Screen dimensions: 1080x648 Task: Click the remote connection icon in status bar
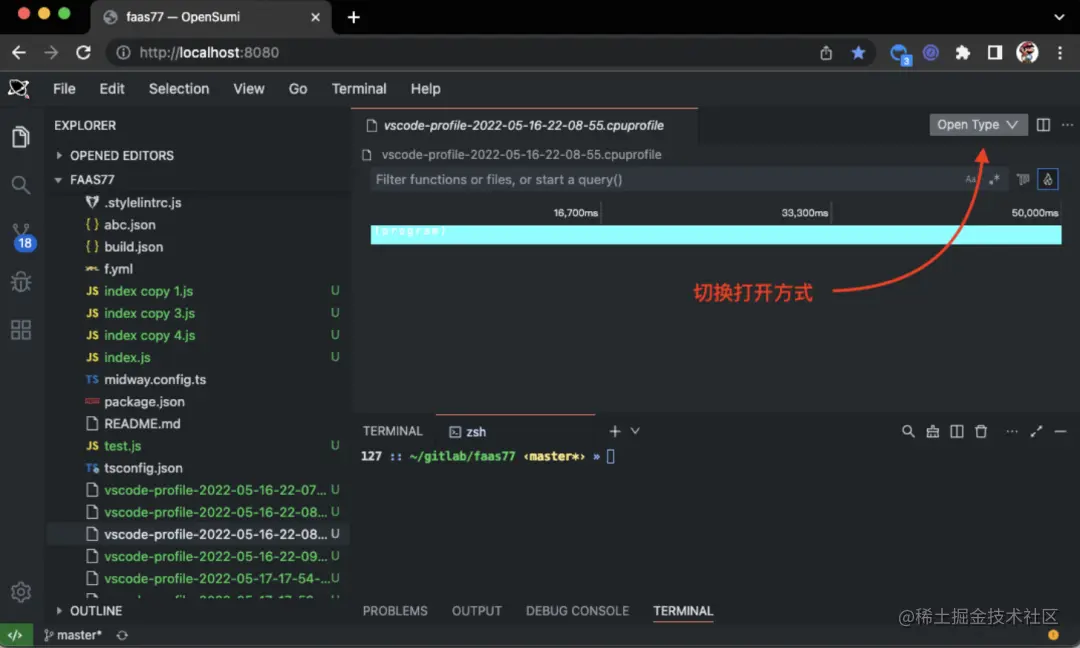click(16, 635)
